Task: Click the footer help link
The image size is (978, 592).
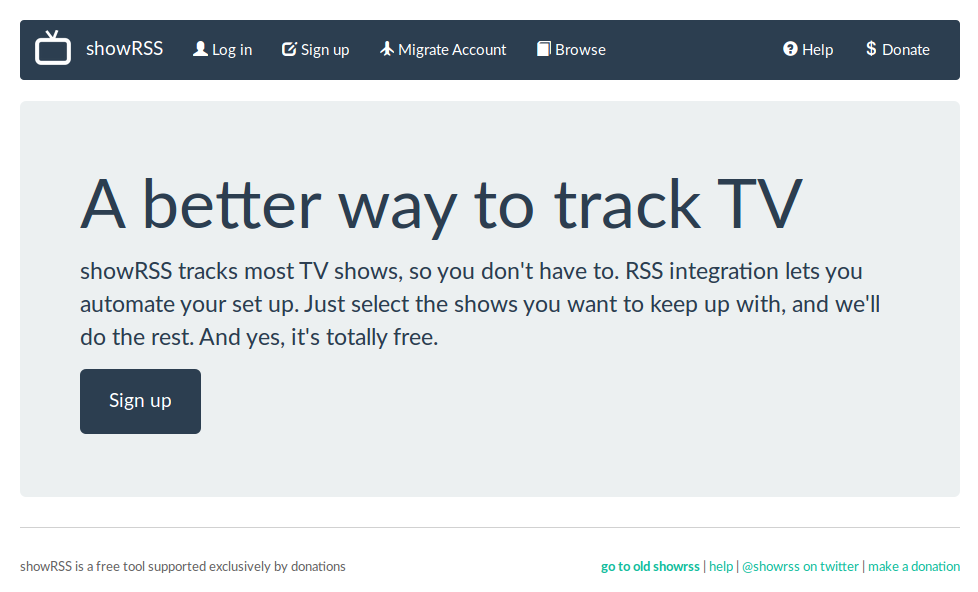Action: coord(721,566)
